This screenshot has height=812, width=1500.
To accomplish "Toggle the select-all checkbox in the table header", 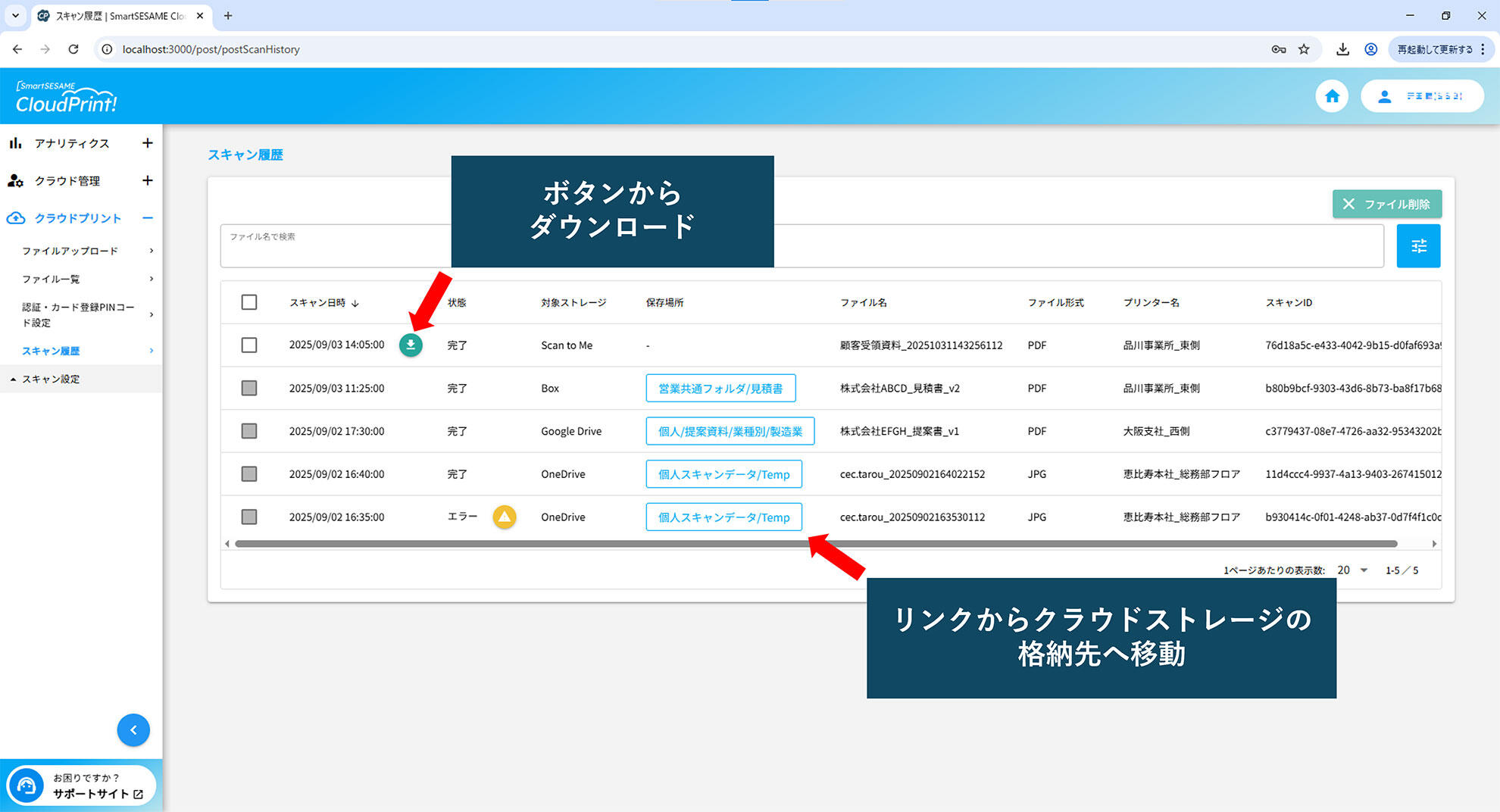I will (x=249, y=302).
